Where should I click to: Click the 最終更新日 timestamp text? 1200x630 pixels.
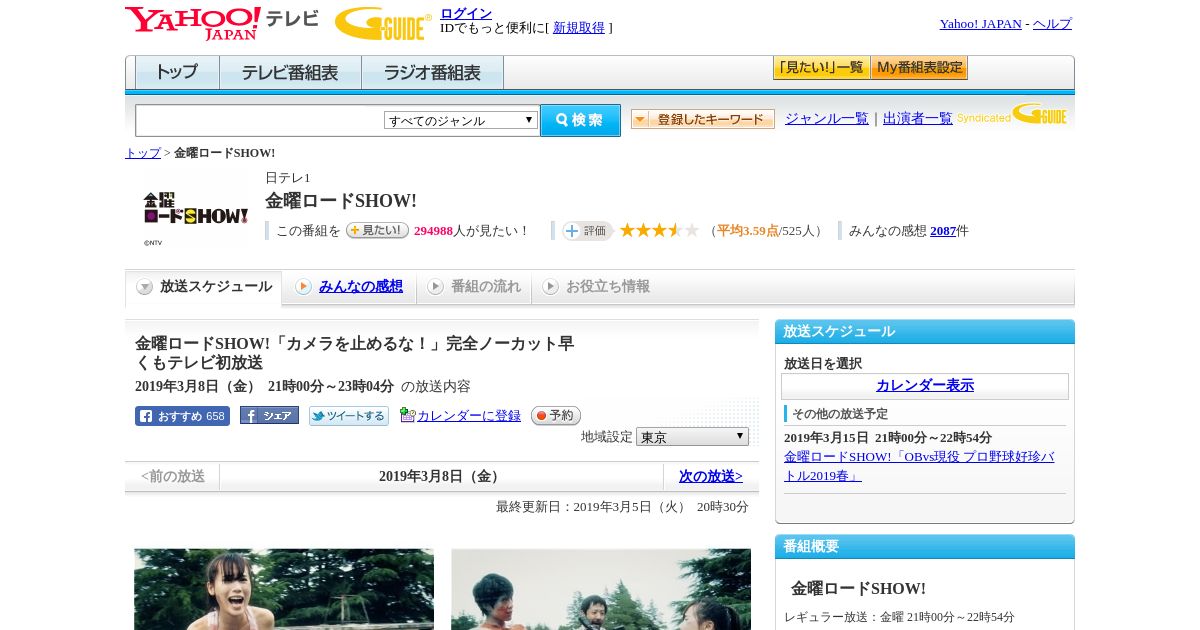click(x=622, y=507)
